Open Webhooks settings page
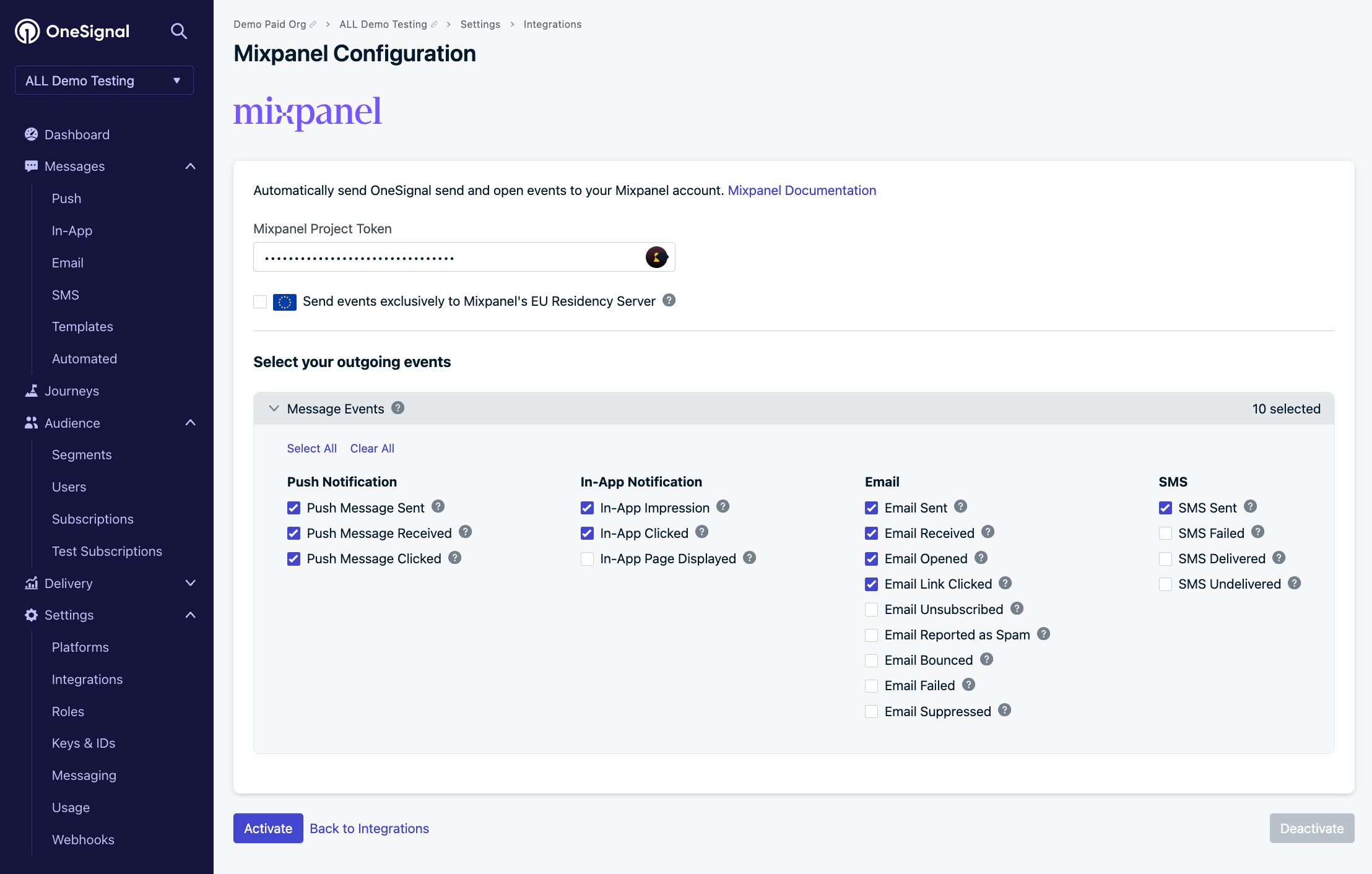 click(83, 839)
